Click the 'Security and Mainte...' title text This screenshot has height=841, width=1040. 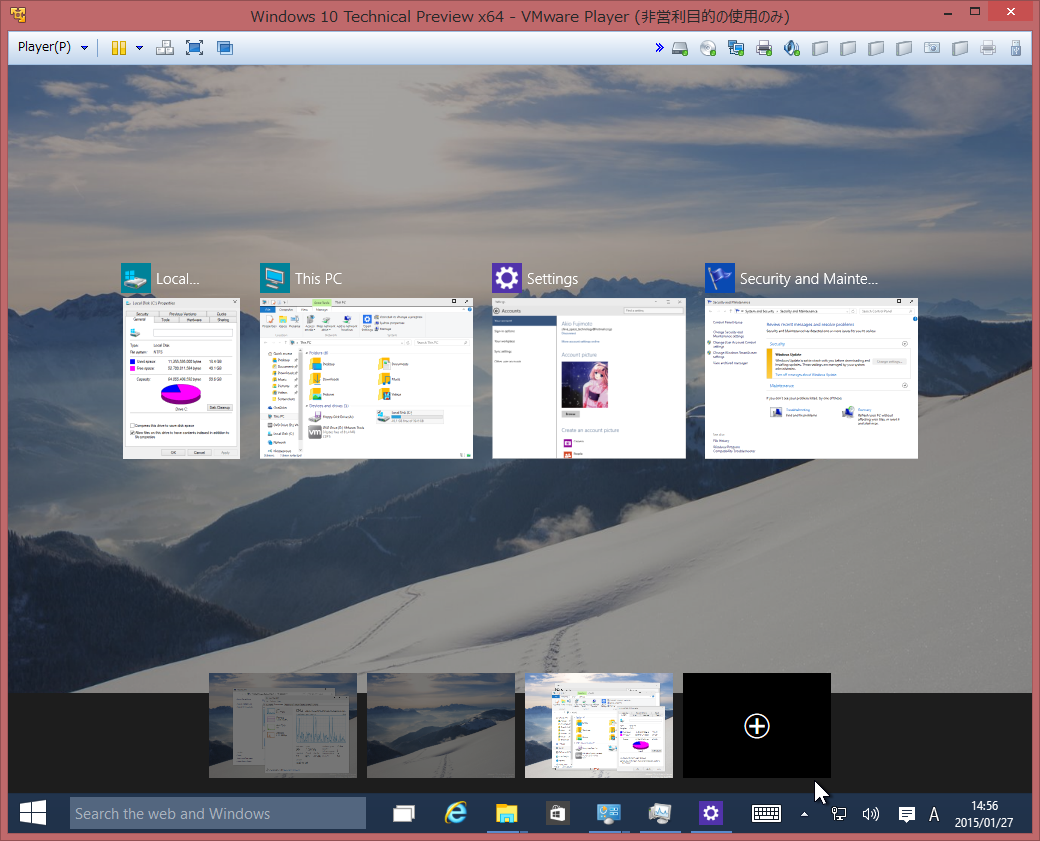(x=809, y=279)
